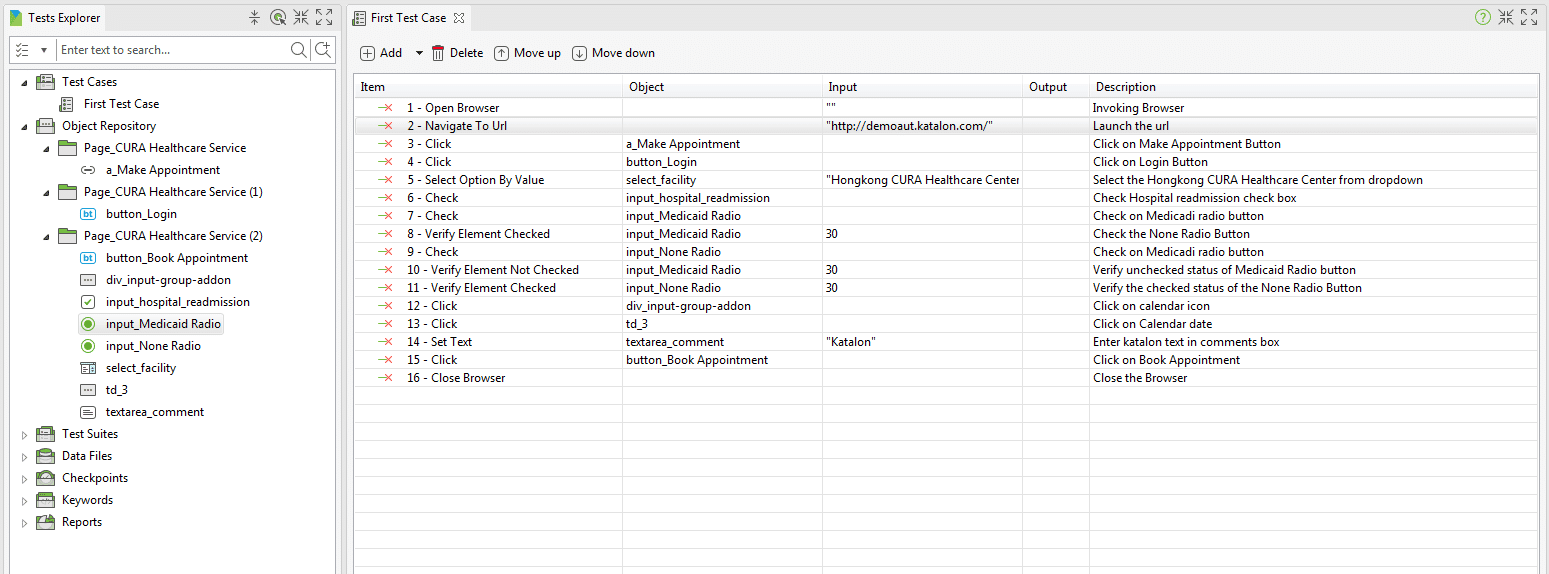The height and width of the screenshot is (574, 1549).
Task: Select input_hospital_readmission checkbox object
Action: pos(177,302)
